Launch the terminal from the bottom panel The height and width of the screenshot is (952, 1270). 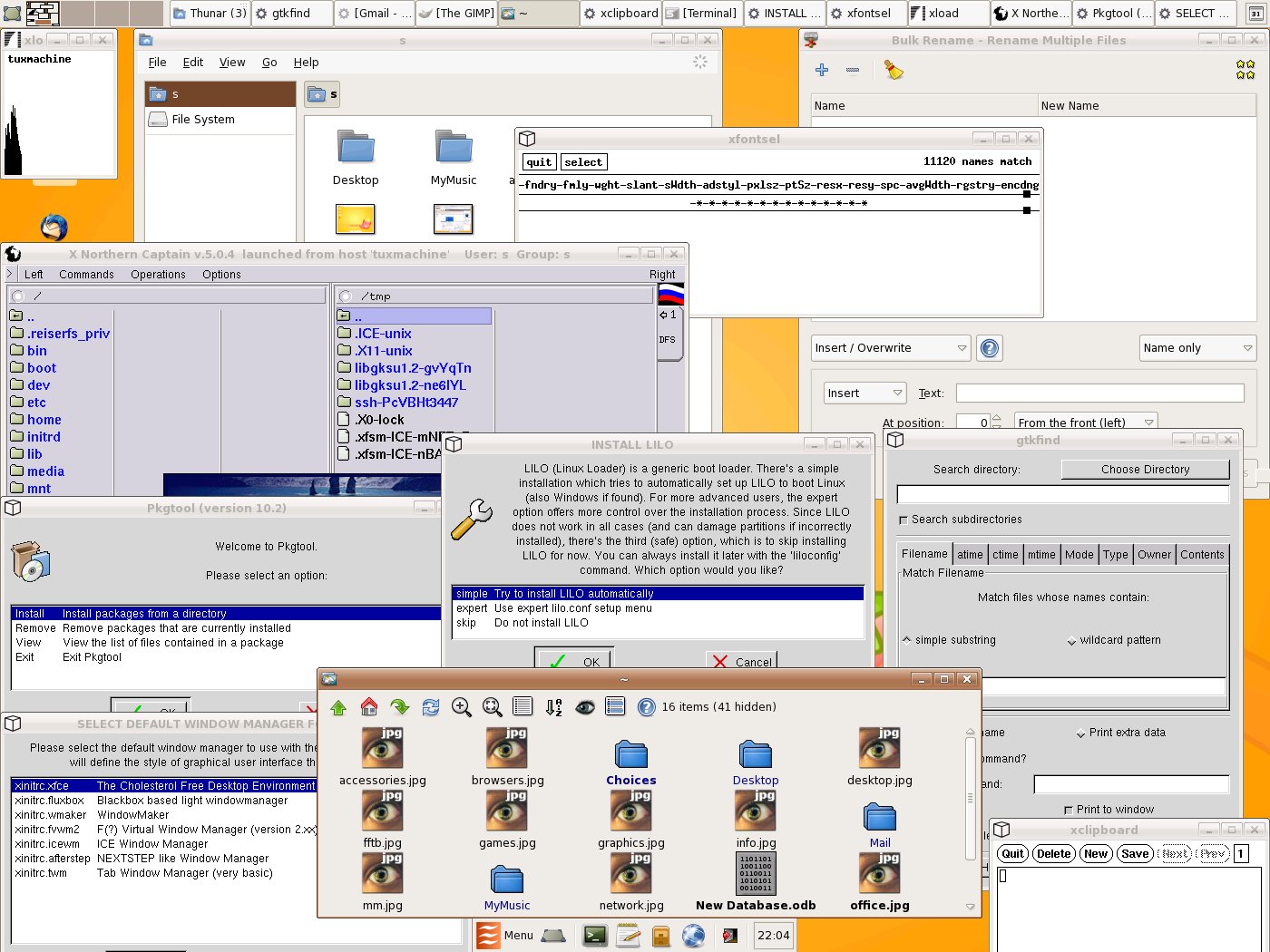click(x=595, y=935)
